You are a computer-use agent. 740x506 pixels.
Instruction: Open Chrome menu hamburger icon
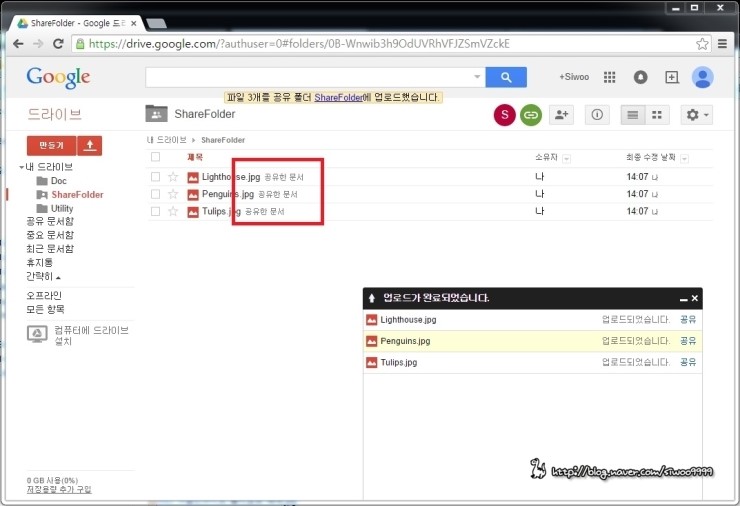[722, 44]
